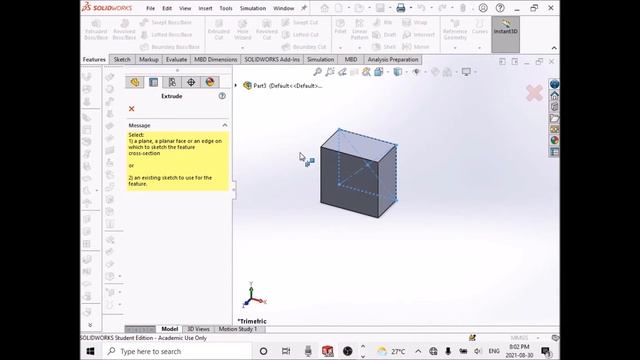Switch to the 3D Views bottom tab
The width and height of the screenshot is (640, 360).
tap(198, 329)
